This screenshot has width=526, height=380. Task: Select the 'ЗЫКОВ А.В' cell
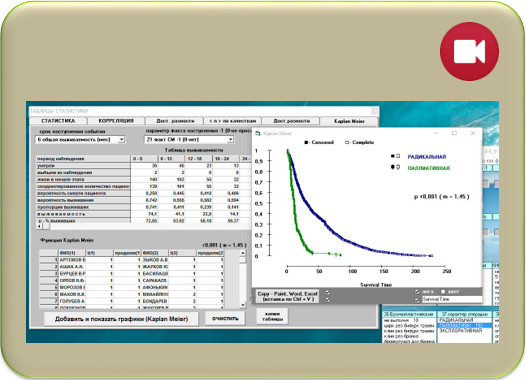click(x=155, y=260)
